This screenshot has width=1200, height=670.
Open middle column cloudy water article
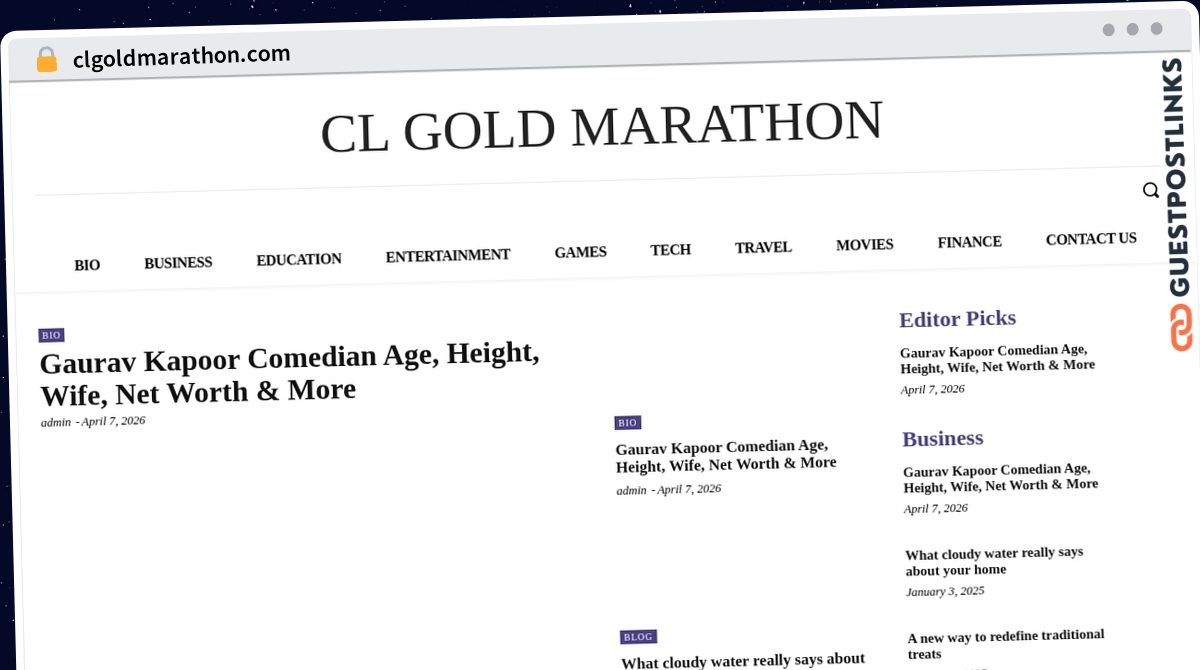(x=743, y=661)
